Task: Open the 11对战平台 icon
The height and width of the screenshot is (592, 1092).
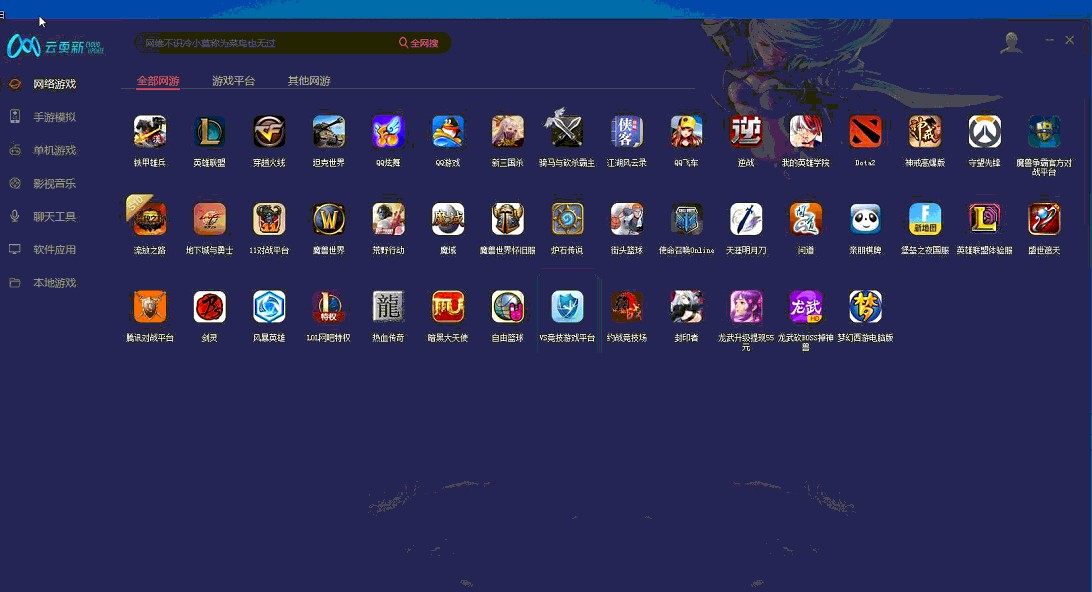Action: pos(269,219)
